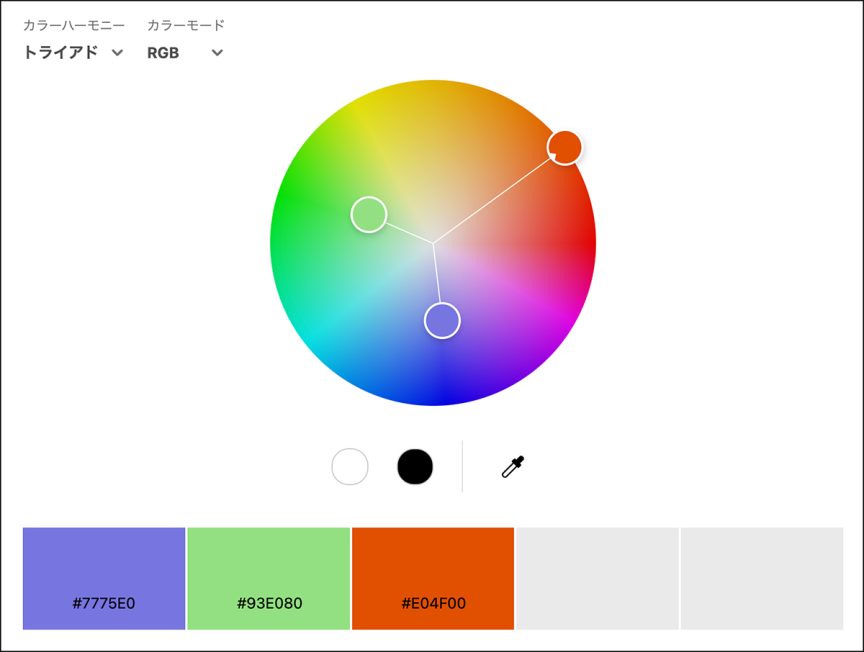Choose the orange #E04F00 swatch
Screen dimensions: 864x652
coord(433,578)
